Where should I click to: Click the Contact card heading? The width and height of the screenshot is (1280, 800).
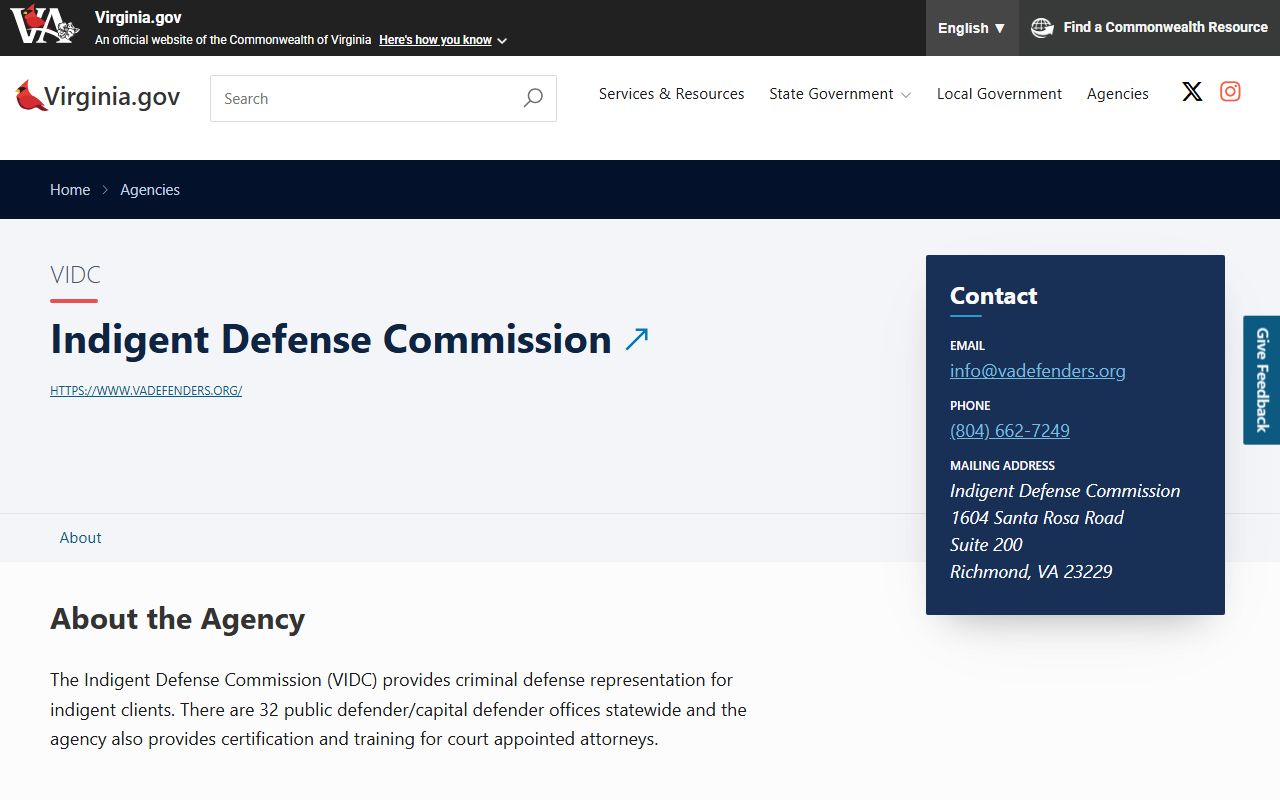(993, 296)
